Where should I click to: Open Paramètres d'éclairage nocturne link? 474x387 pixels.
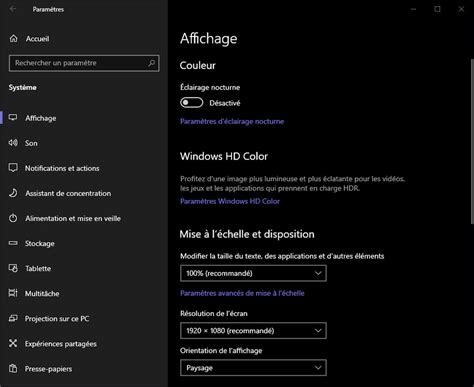click(x=232, y=121)
